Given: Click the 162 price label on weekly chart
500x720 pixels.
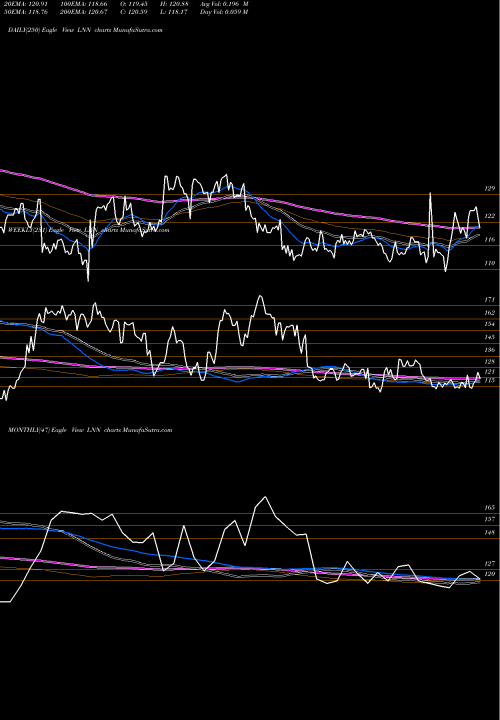Looking at the screenshot, I should click(489, 313).
